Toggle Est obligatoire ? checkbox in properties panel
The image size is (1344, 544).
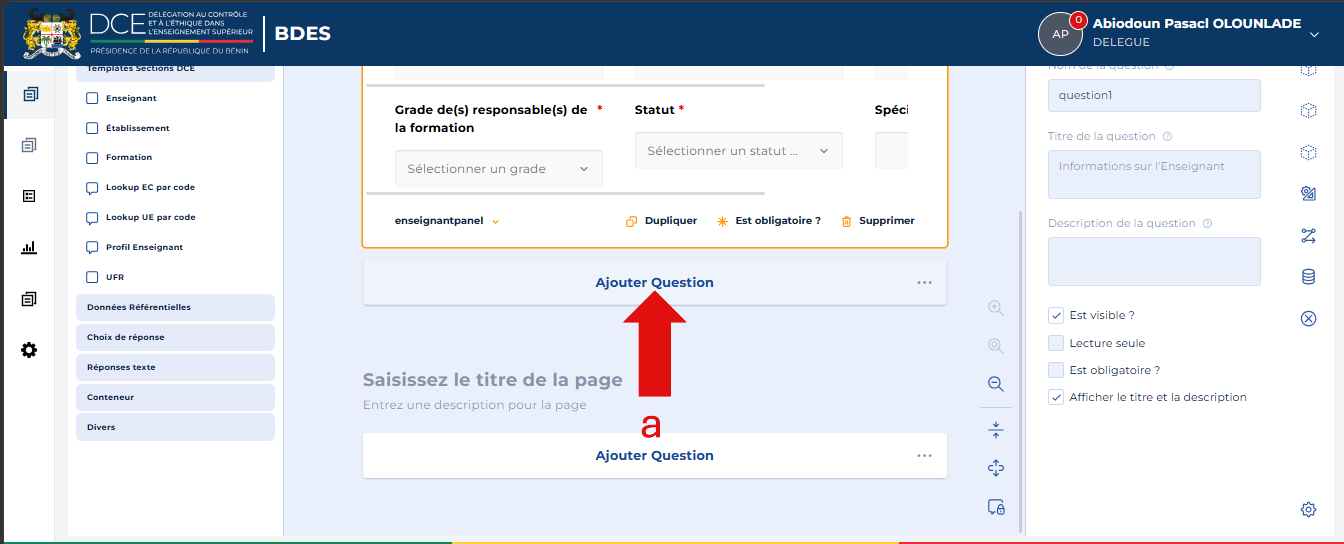(1056, 370)
